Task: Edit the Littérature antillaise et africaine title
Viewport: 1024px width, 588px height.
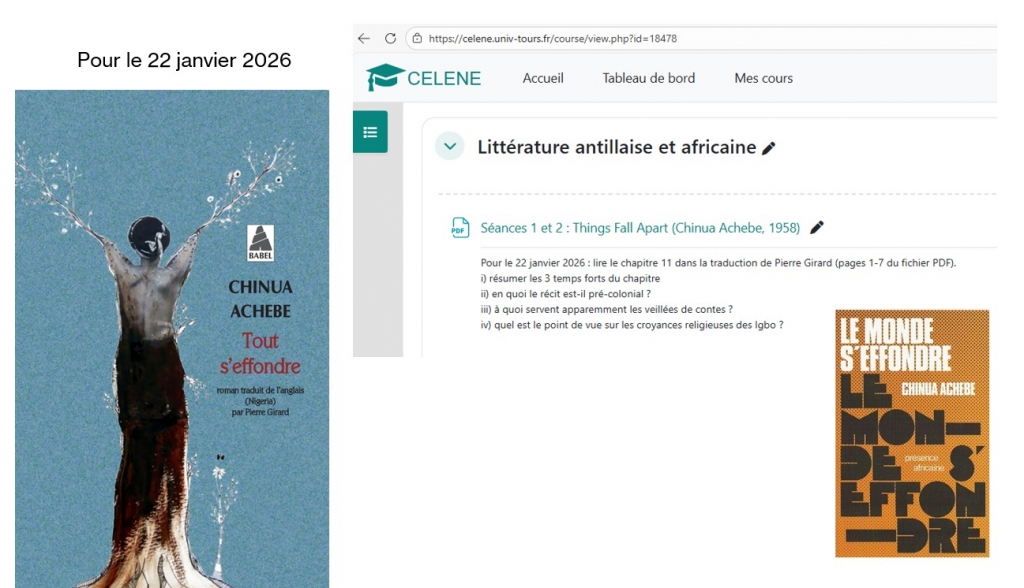Action: coord(769,148)
